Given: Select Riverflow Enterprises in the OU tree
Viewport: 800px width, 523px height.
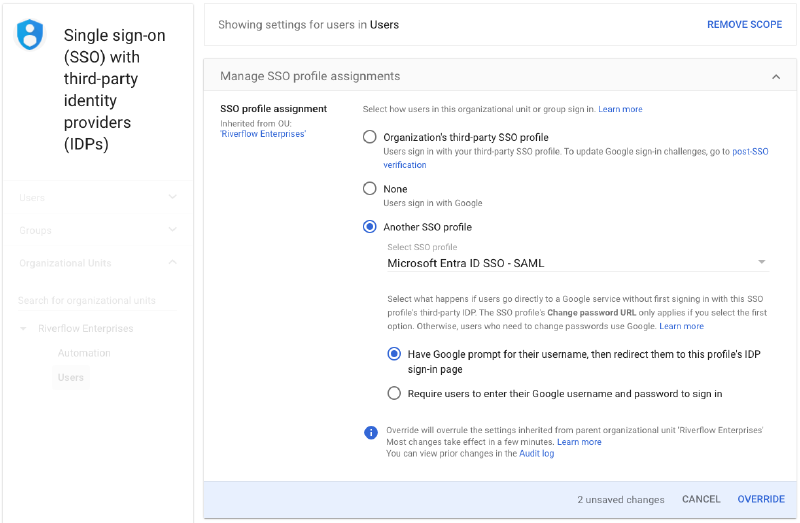Looking at the screenshot, I should point(86,328).
